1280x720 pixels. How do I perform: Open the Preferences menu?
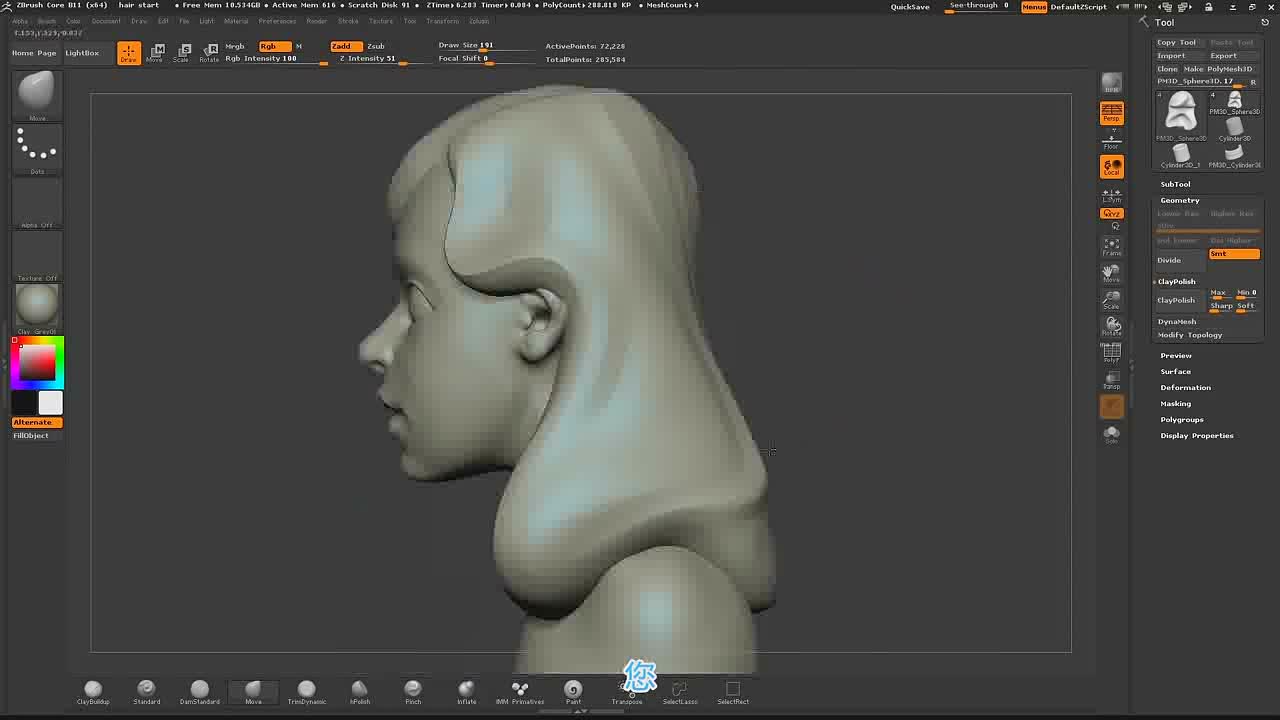click(x=277, y=21)
